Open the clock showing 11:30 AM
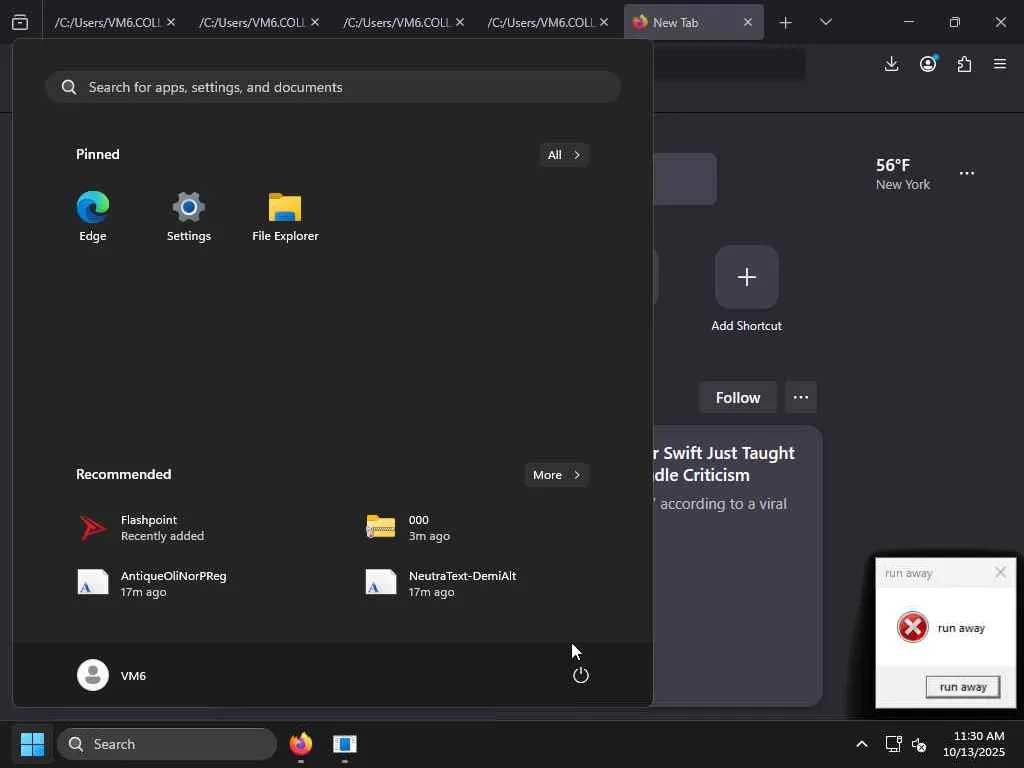 tap(974, 744)
